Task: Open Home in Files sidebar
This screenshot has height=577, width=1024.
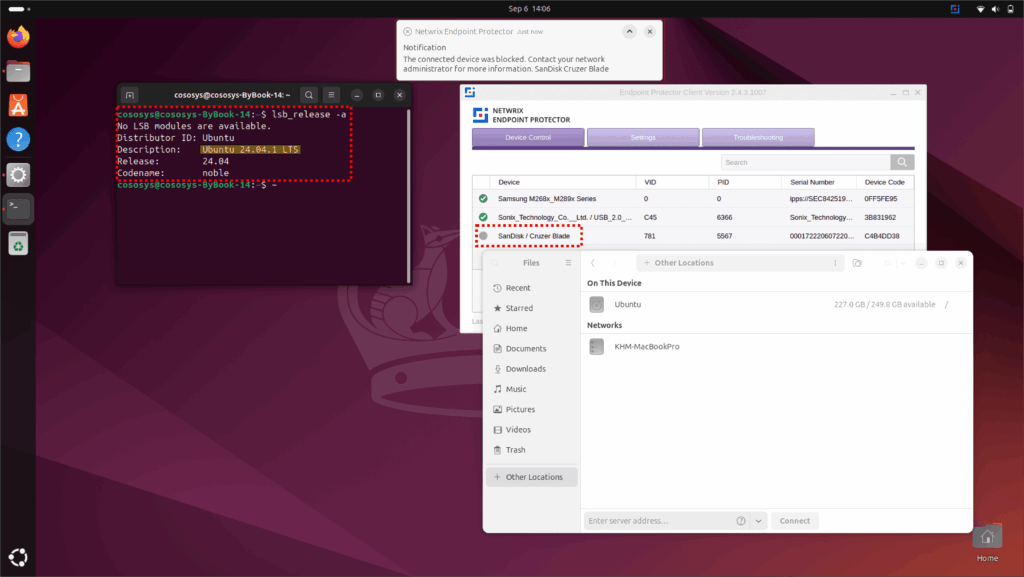Action: [x=532, y=328]
